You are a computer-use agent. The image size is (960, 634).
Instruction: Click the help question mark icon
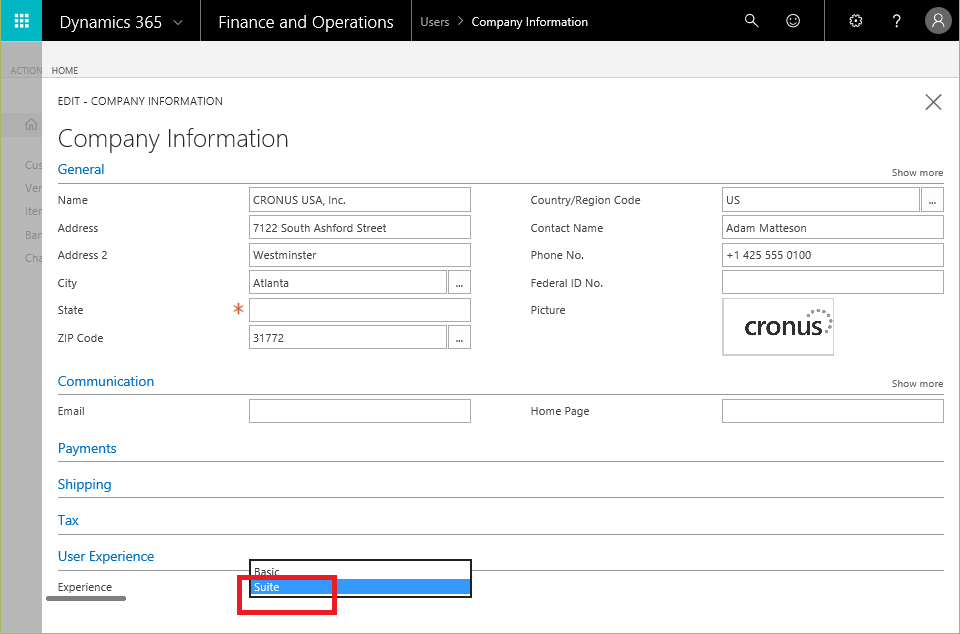pyautogui.click(x=896, y=21)
